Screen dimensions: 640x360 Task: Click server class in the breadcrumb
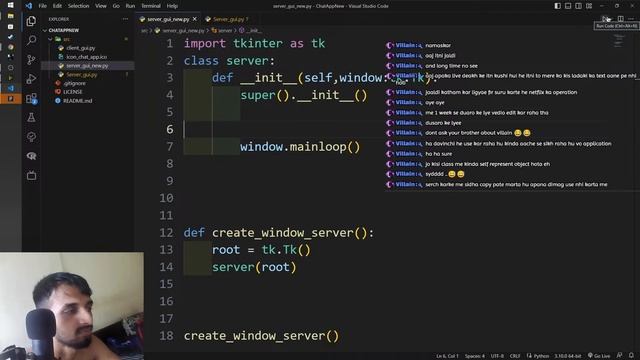[x=224, y=31]
